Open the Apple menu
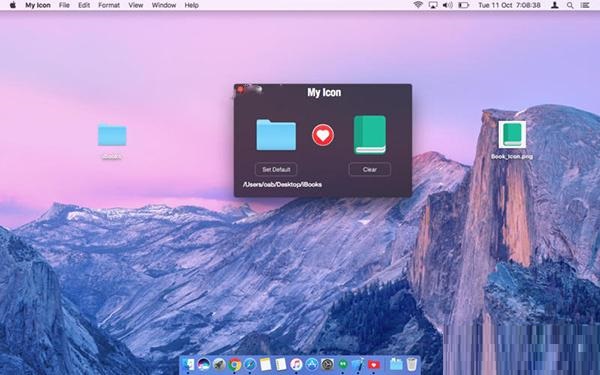The height and width of the screenshot is (375, 600). 13,5
